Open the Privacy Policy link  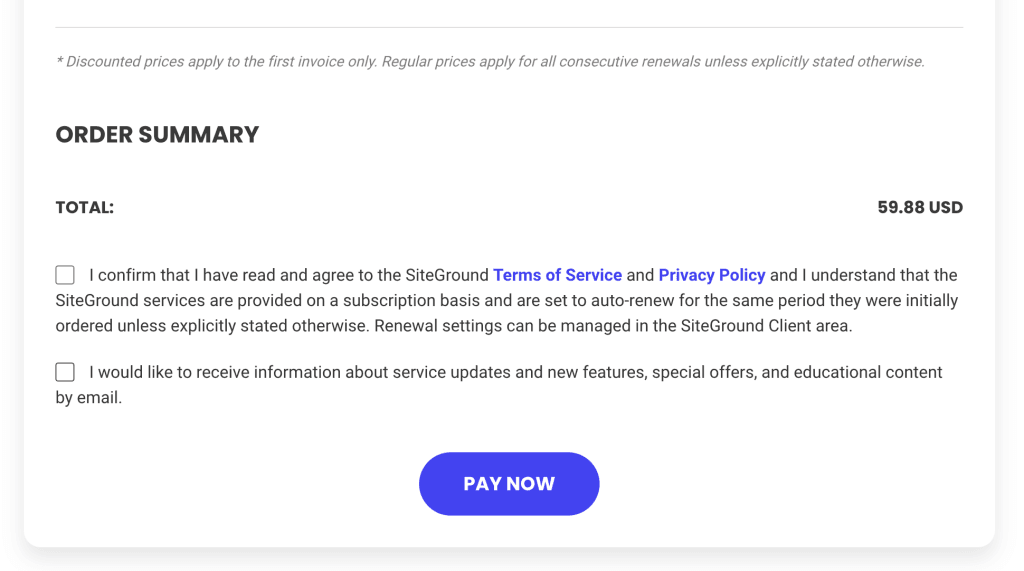pyautogui.click(x=712, y=275)
